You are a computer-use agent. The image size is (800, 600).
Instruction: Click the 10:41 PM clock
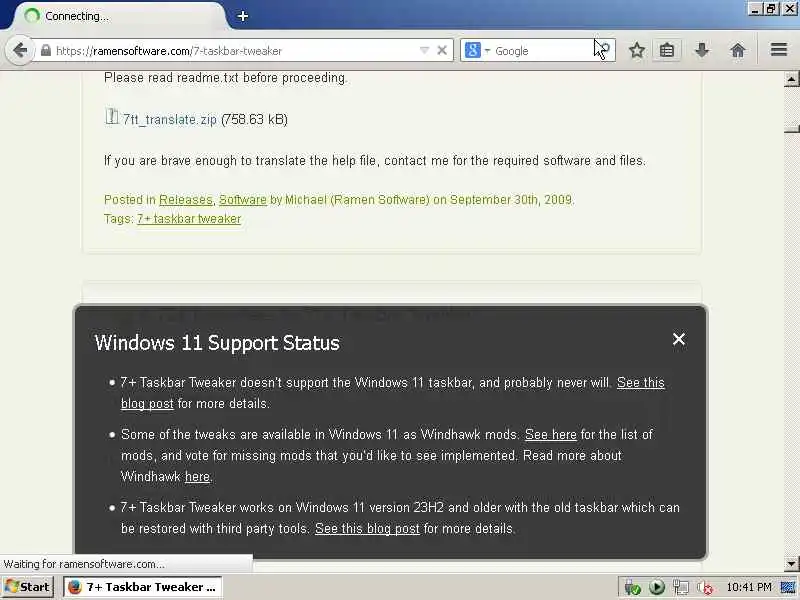pos(749,587)
